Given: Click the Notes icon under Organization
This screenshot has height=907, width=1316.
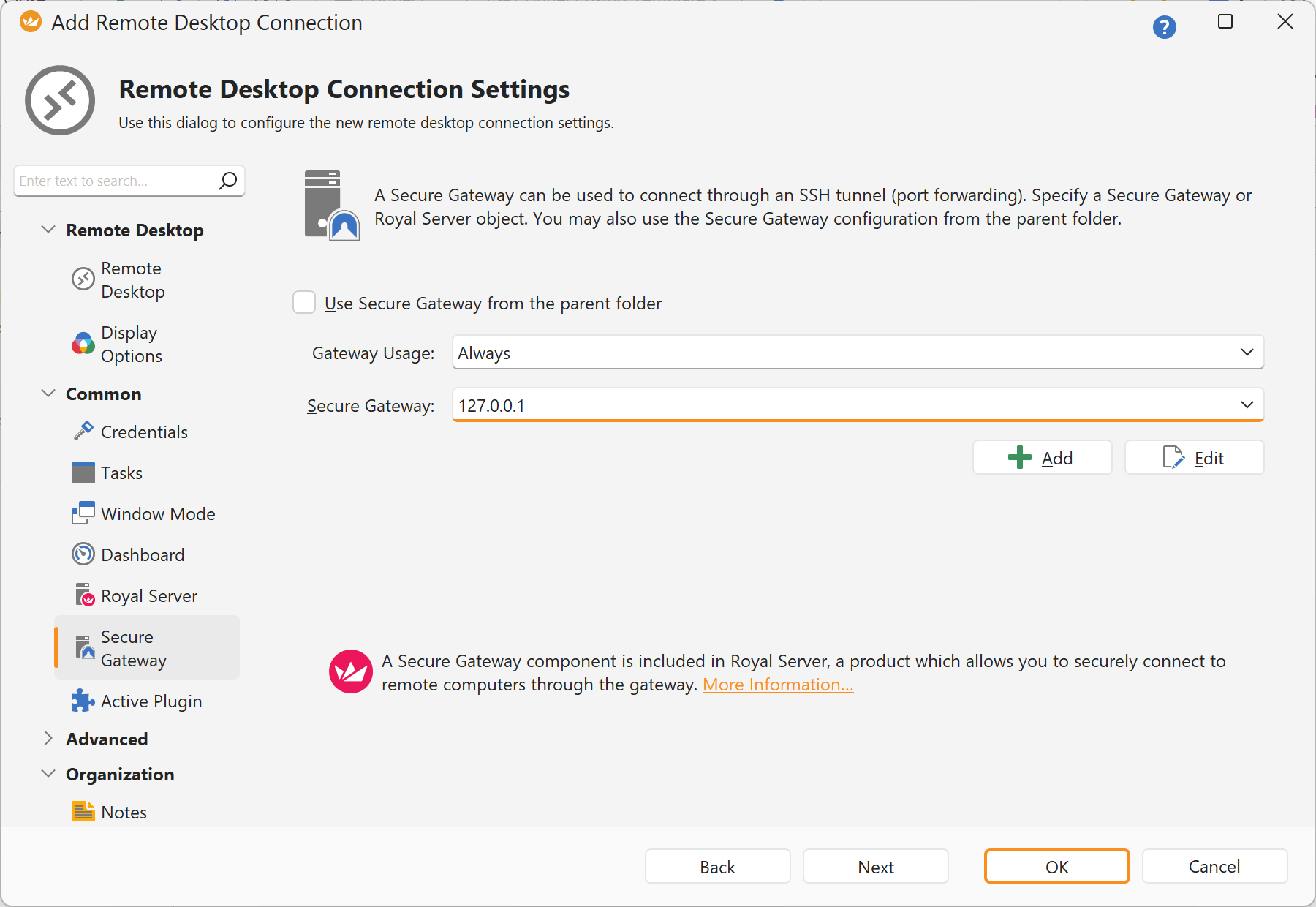Looking at the screenshot, I should click(x=83, y=810).
